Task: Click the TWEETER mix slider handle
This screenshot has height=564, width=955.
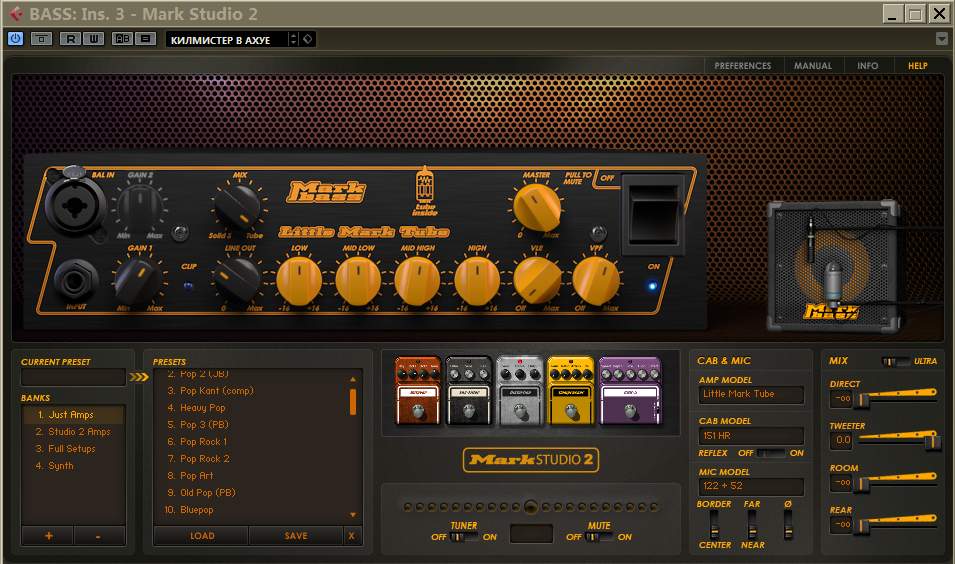Action: coord(932,442)
